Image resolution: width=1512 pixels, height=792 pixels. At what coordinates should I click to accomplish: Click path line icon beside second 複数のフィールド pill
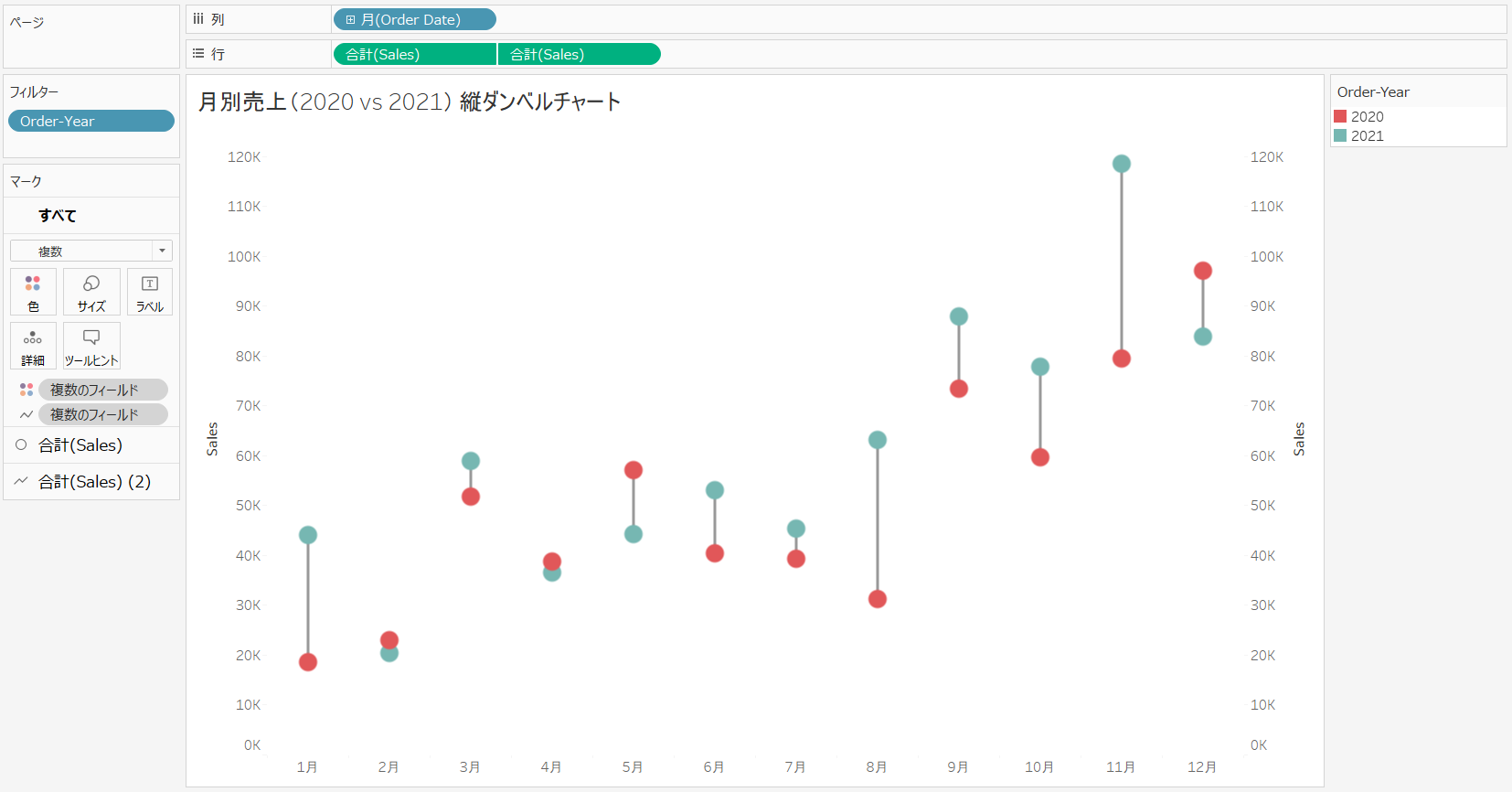point(27,414)
